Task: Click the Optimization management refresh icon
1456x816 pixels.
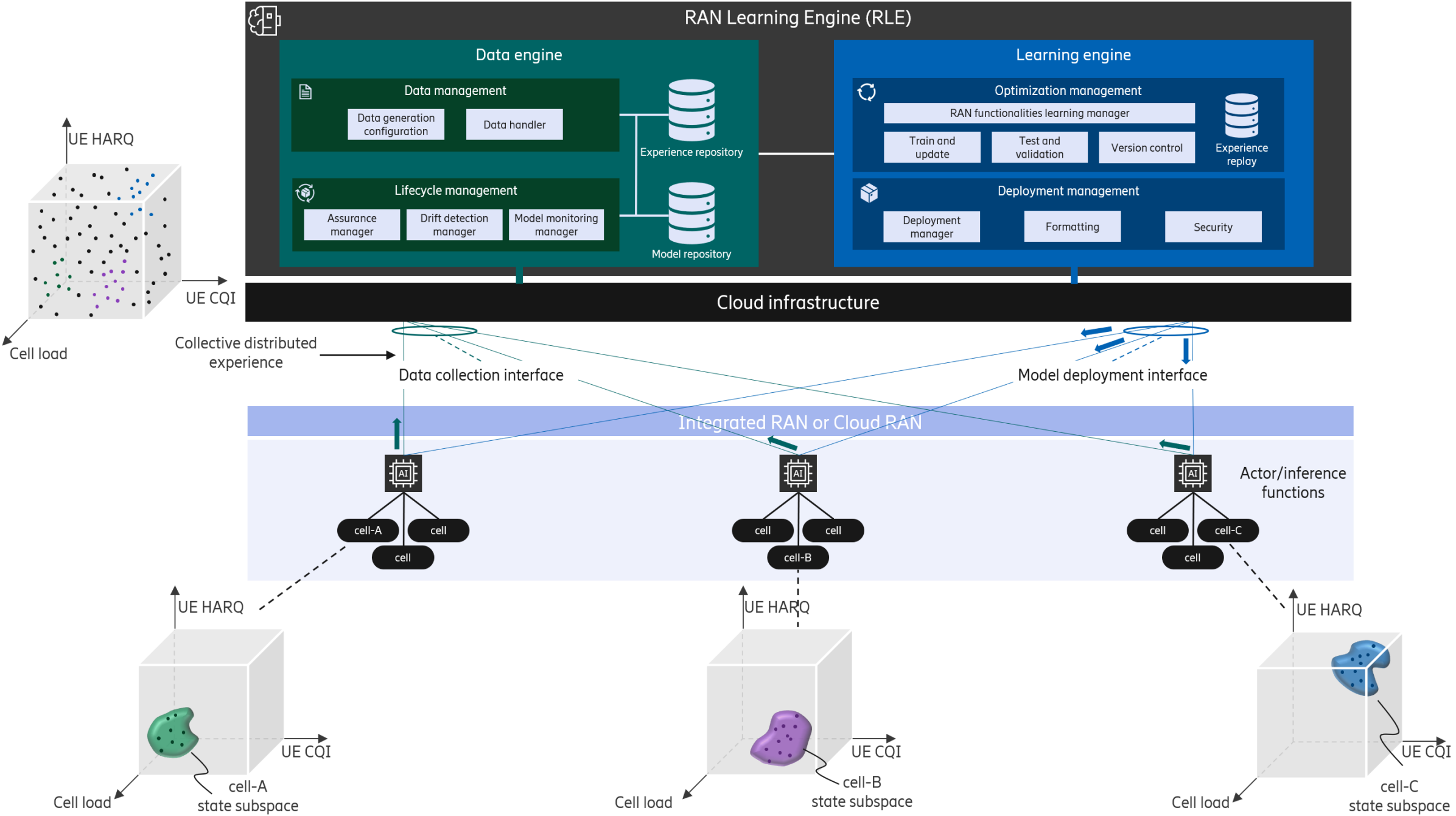Action: tap(866, 93)
